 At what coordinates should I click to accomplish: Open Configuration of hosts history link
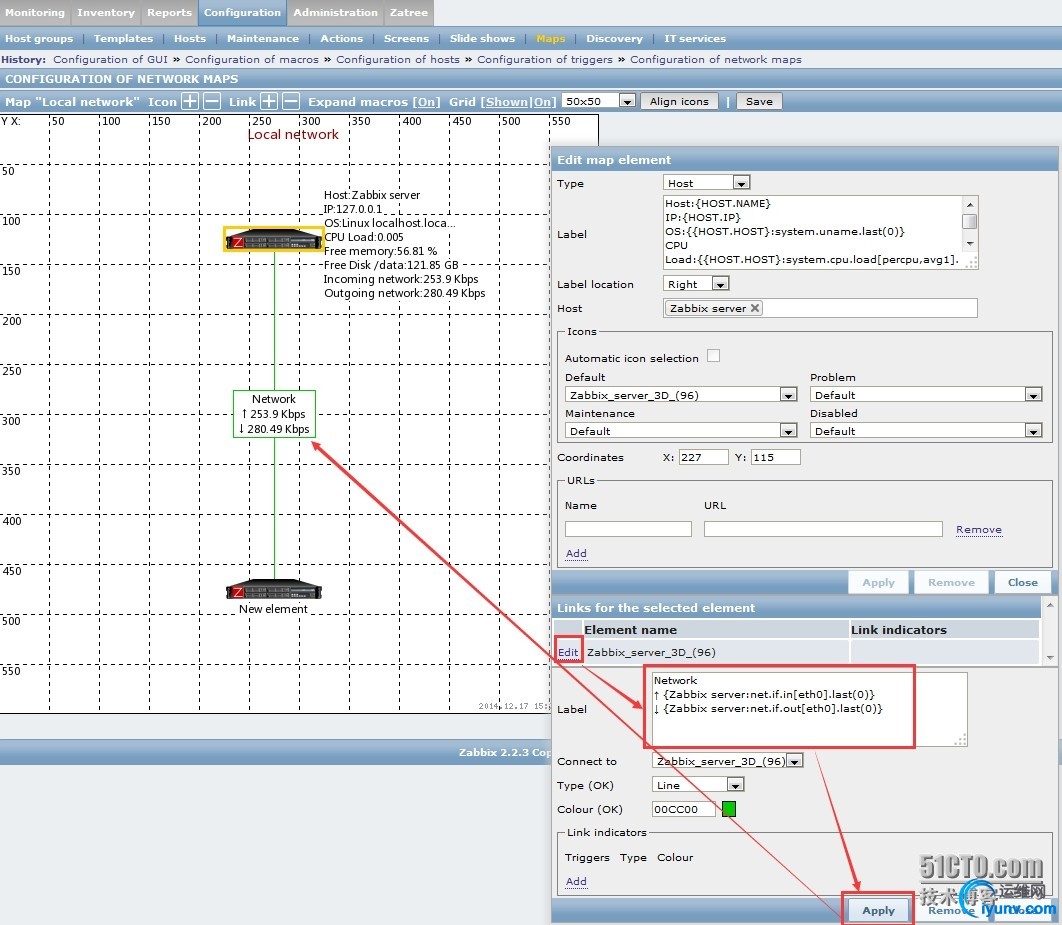(398, 60)
